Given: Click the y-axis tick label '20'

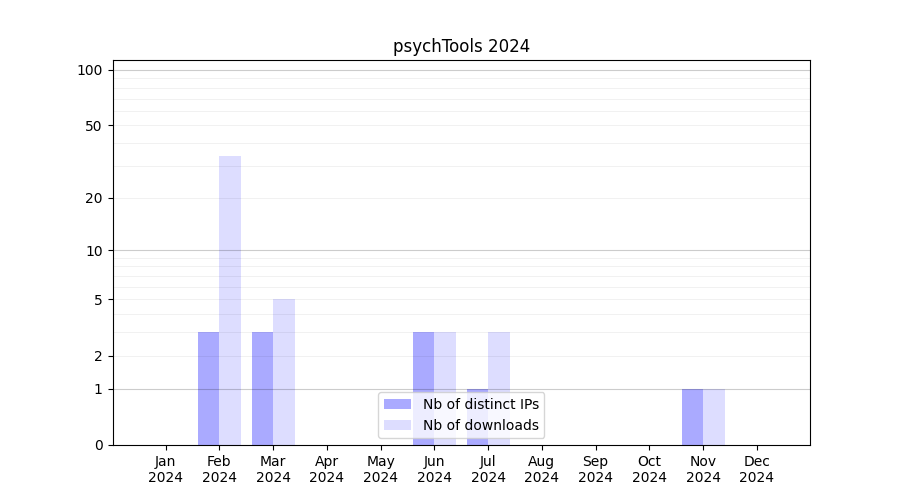Looking at the screenshot, I should coord(94,198).
